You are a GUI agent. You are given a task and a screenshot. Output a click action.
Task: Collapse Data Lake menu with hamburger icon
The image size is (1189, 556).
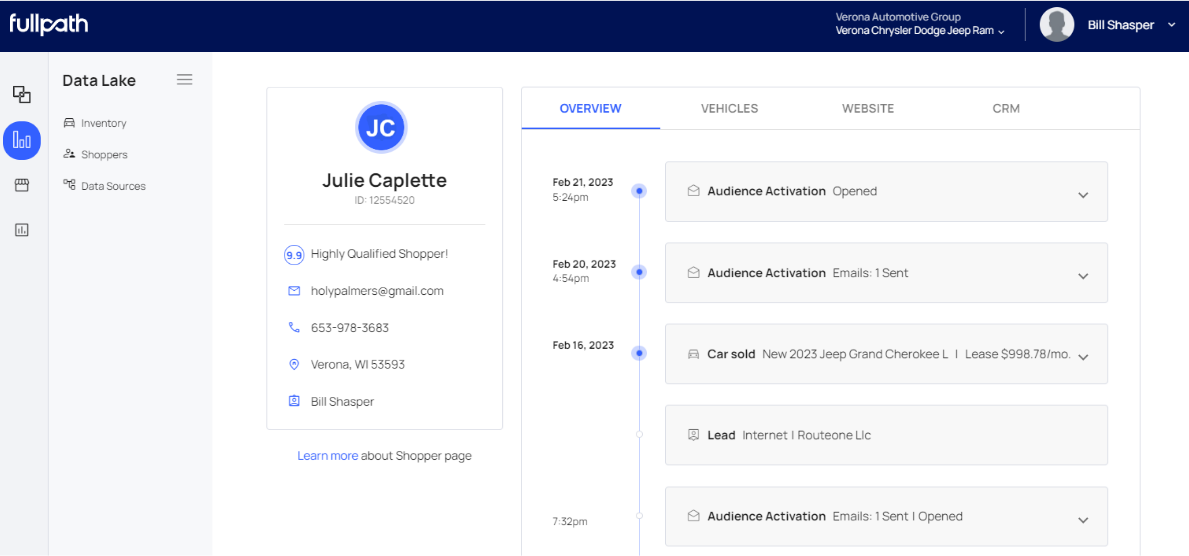point(184,80)
